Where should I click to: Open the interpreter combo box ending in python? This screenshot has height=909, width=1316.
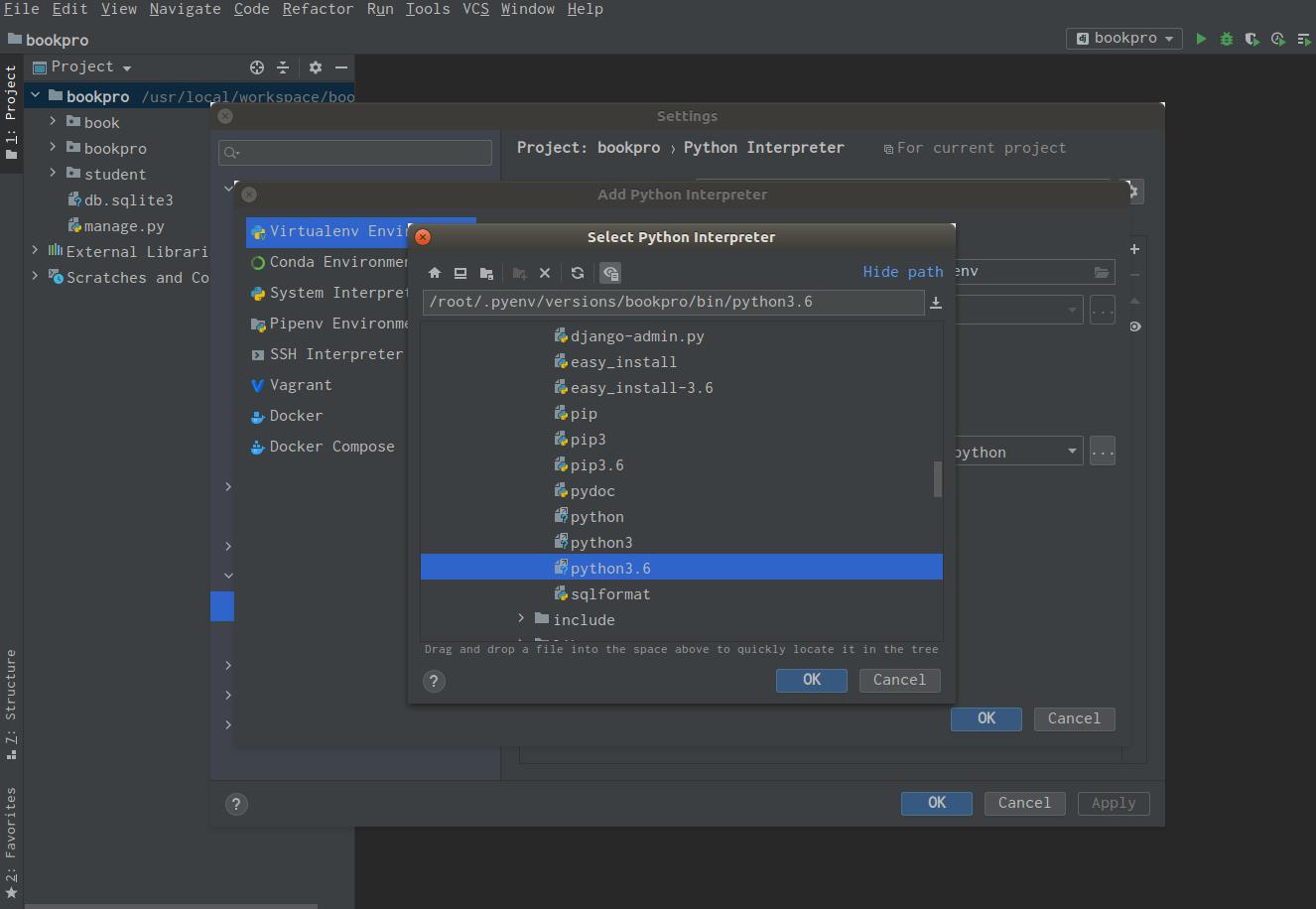pyautogui.click(x=1017, y=452)
